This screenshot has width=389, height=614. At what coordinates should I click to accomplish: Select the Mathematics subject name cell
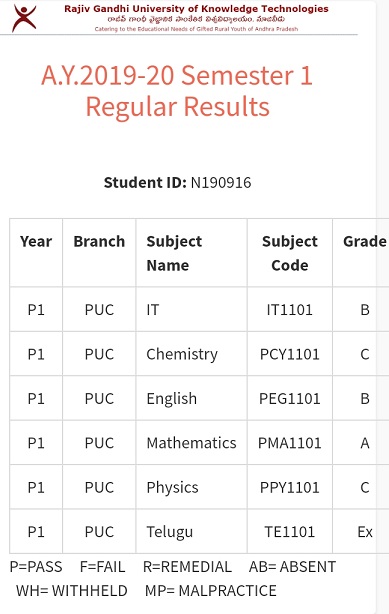(191, 443)
